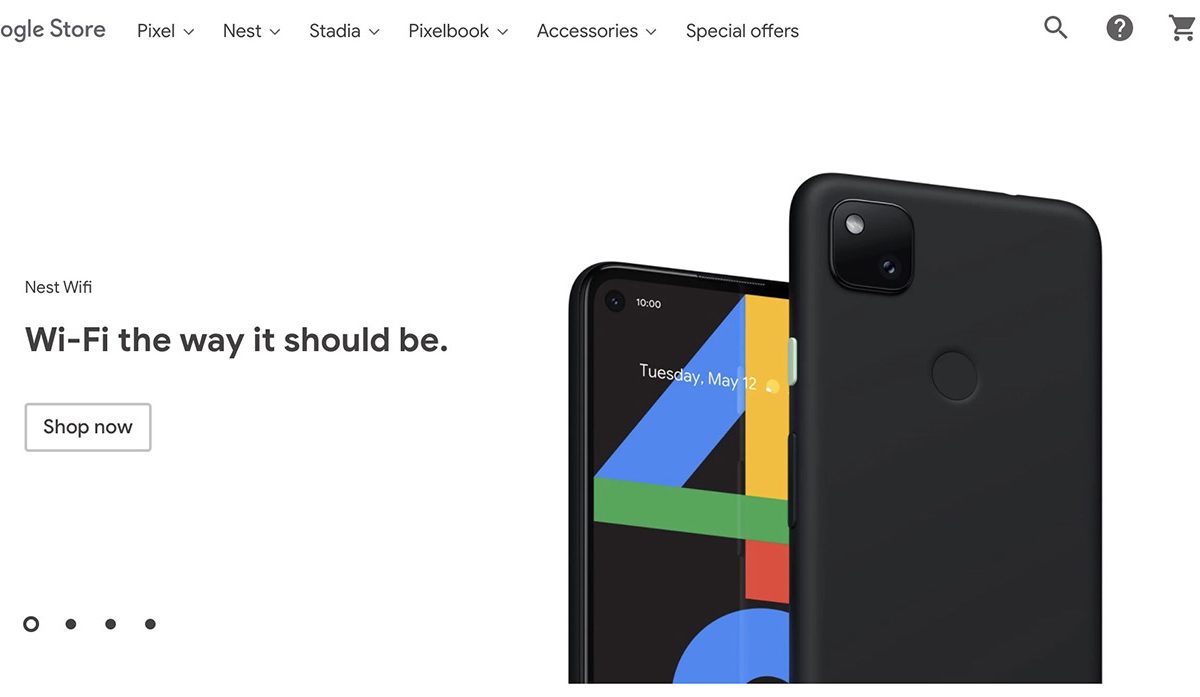This screenshot has height=697, width=1200.
Task: Click the Shop now button
Action: point(88,427)
